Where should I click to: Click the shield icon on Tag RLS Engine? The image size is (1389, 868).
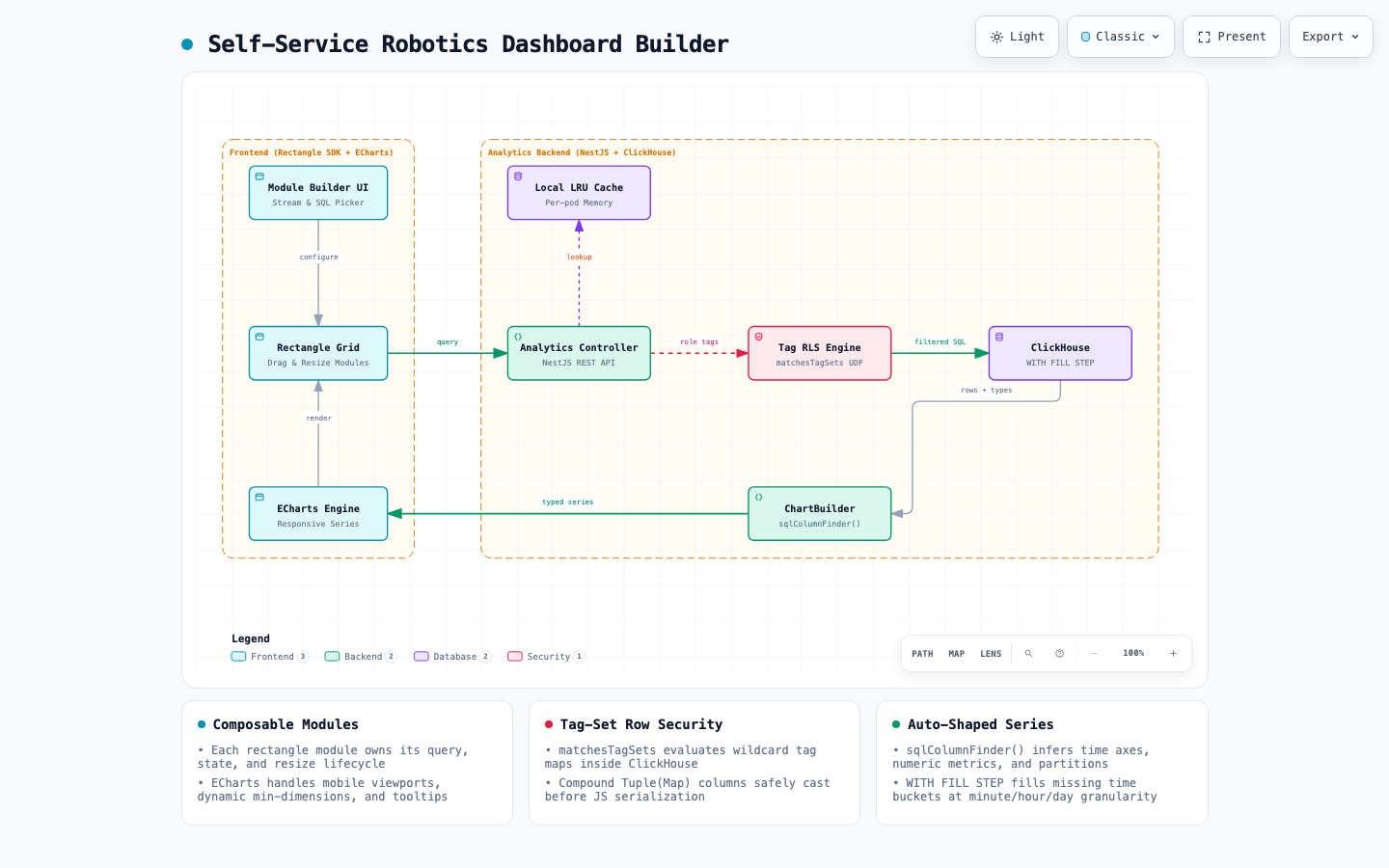point(759,337)
